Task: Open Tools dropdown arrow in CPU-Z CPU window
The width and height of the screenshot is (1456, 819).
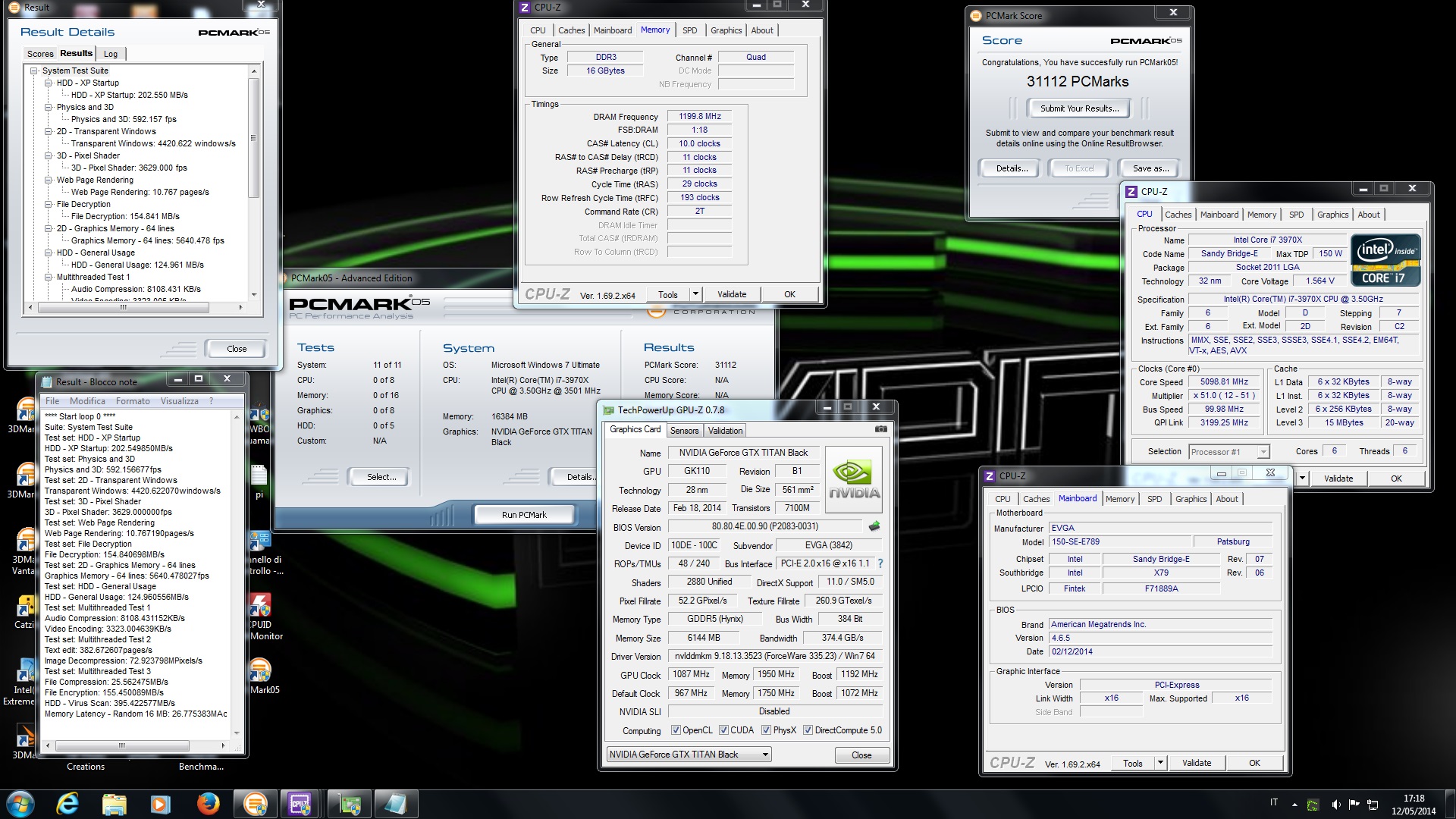Action: pyautogui.click(x=1302, y=478)
